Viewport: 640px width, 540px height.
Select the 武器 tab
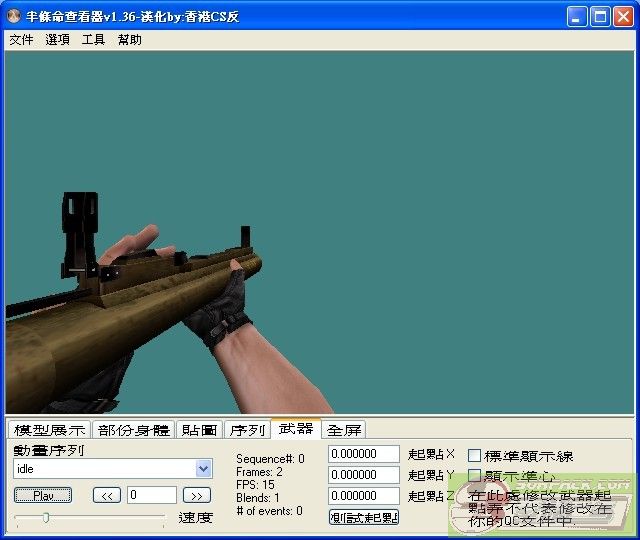click(296, 429)
